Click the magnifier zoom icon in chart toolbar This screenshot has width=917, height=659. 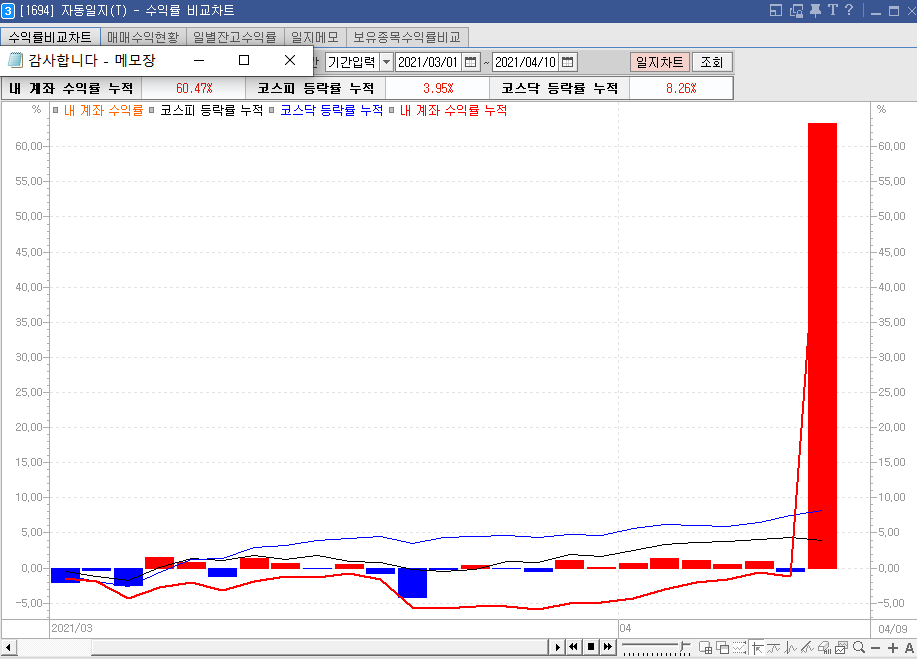(x=858, y=647)
